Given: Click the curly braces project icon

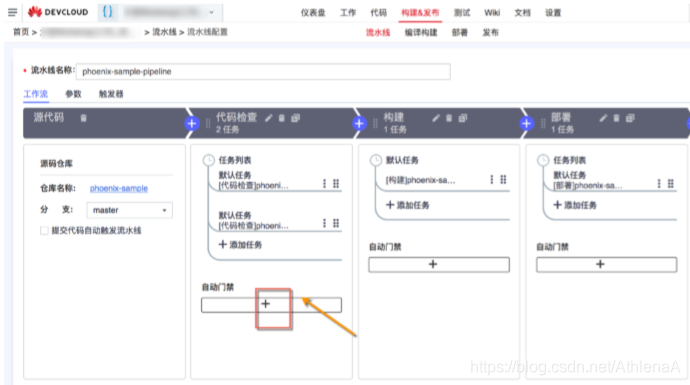Looking at the screenshot, I should coord(107,12).
